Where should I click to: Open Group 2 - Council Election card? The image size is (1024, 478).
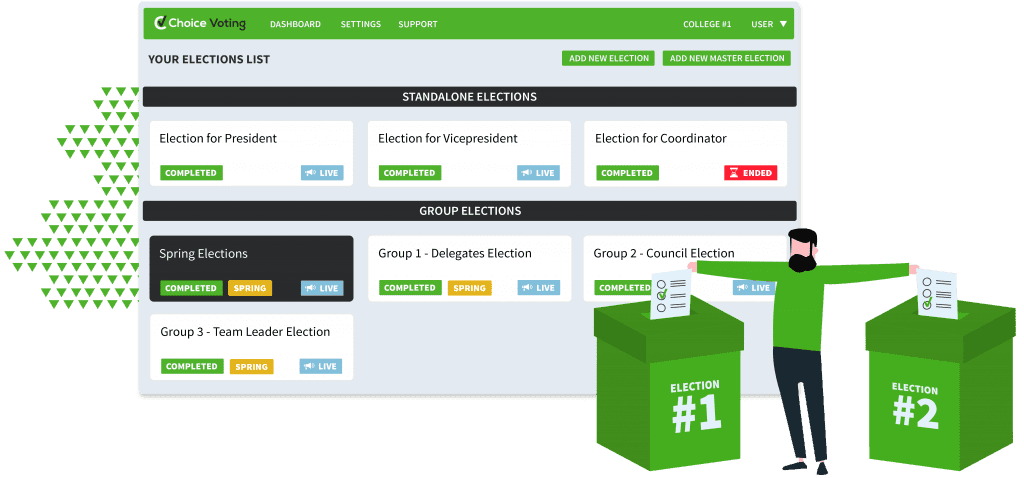click(686, 268)
